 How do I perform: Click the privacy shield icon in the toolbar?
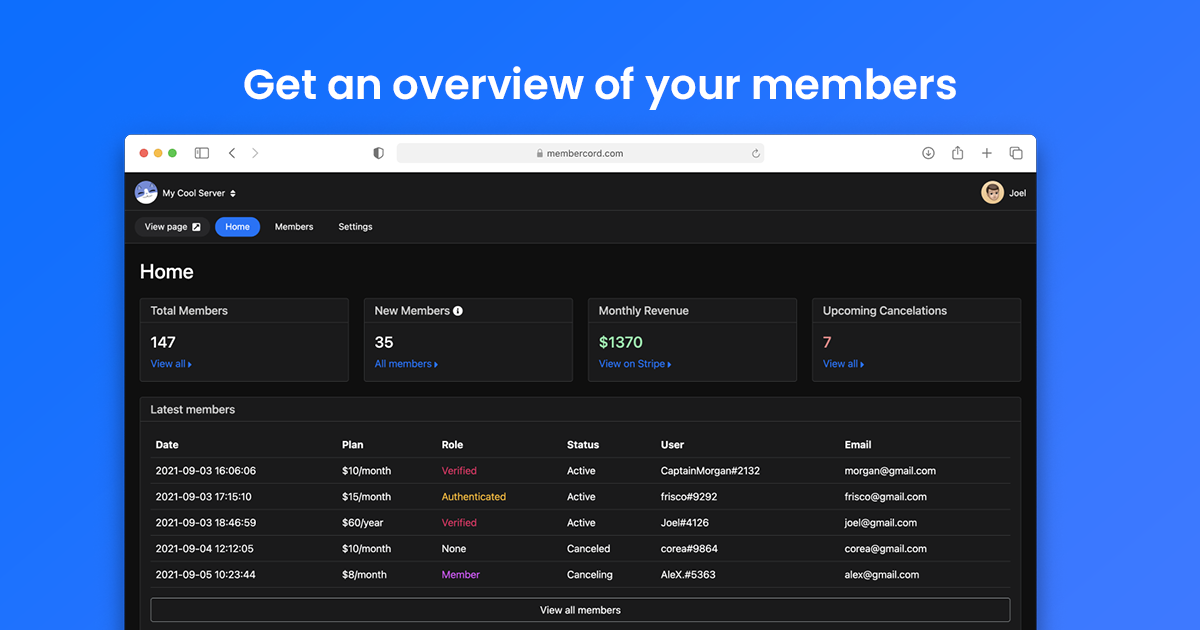[378, 153]
